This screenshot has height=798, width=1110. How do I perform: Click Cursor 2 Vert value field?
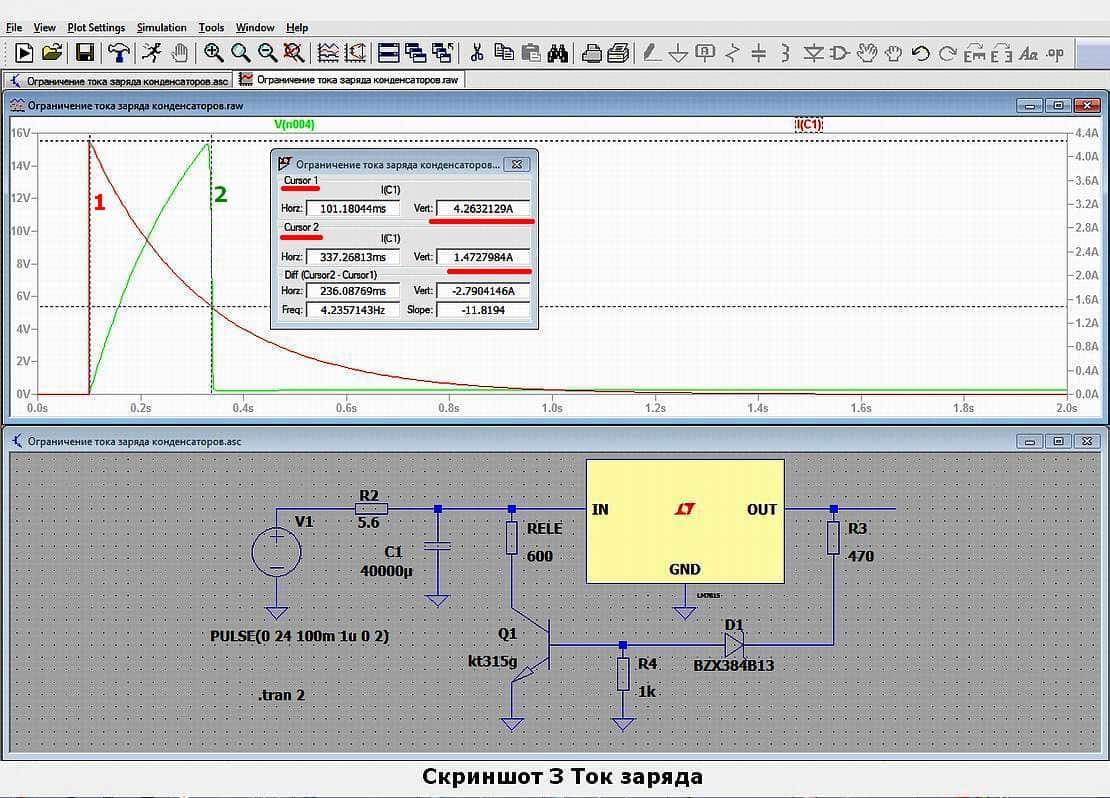click(483, 257)
